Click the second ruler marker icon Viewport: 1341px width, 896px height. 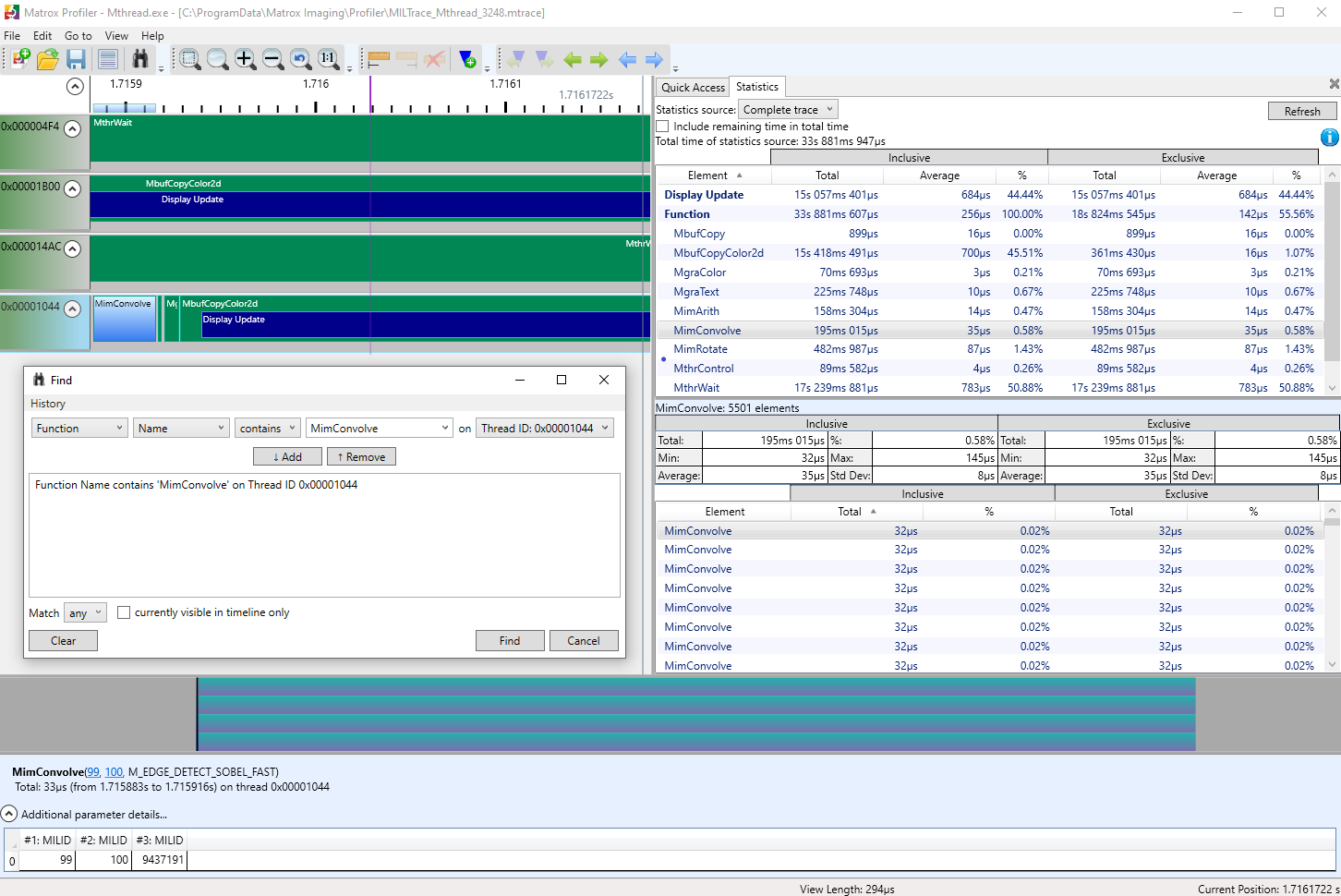(406, 59)
